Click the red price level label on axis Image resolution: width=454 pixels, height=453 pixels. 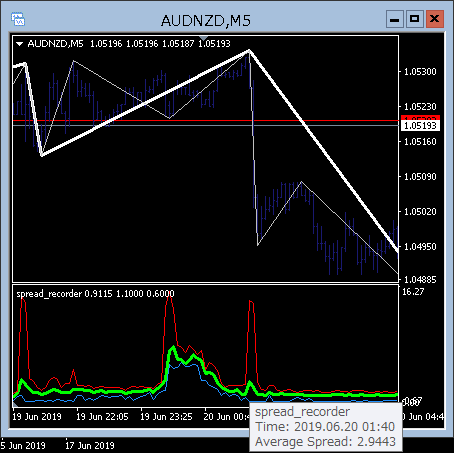[420, 118]
